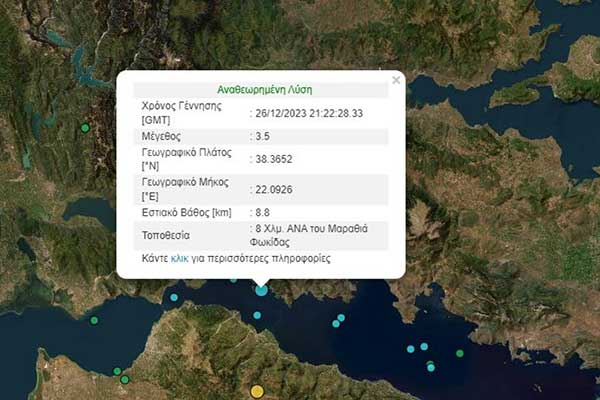Select the lone green marker in the western gulf
Image resolution: width=600 pixels, height=400 pixels.
click(94, 320)
